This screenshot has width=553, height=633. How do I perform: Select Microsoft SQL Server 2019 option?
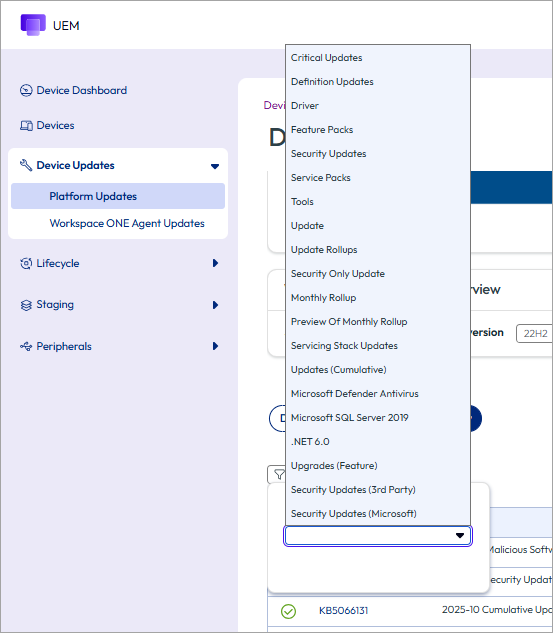(x=378, y=418)
